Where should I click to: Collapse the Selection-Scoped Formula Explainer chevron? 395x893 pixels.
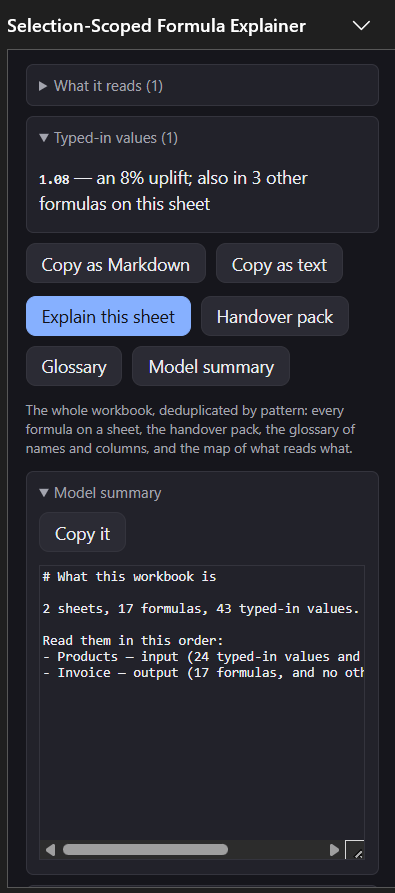click(x=361, y=26)
